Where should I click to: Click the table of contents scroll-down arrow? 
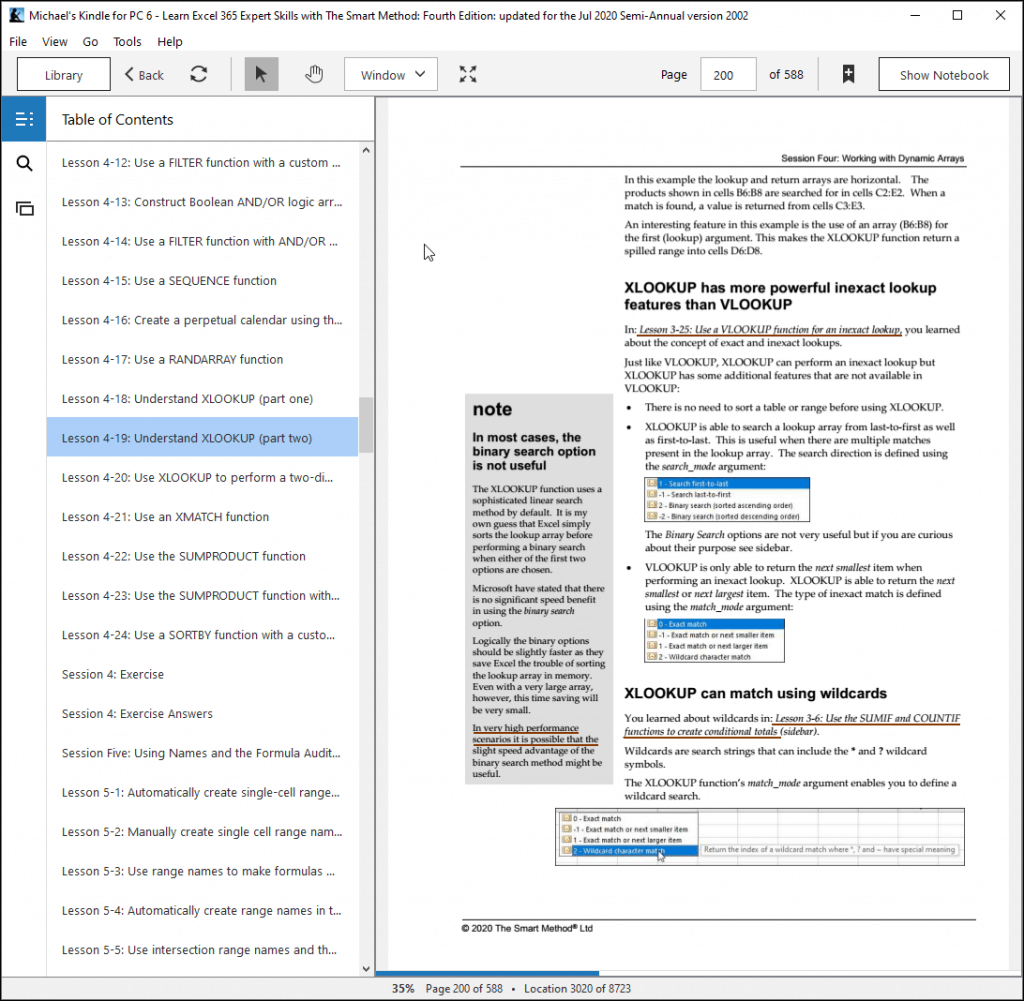(x=366, y=969)
